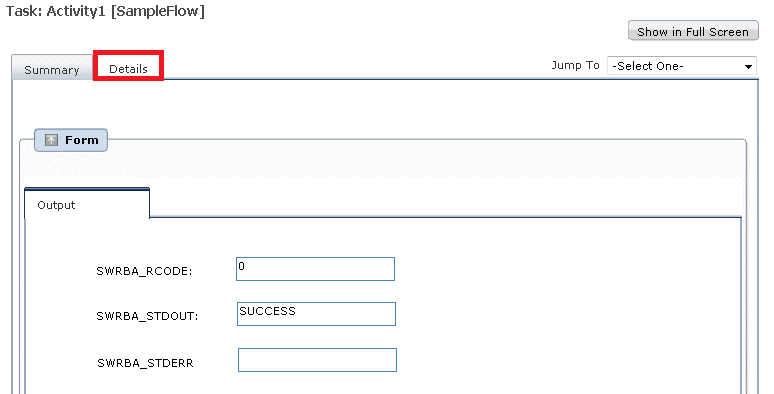Click Activity1 in the task heading
Image resolution: width=774 pixels, height=394 pixels.
click(x=76, y=11)
